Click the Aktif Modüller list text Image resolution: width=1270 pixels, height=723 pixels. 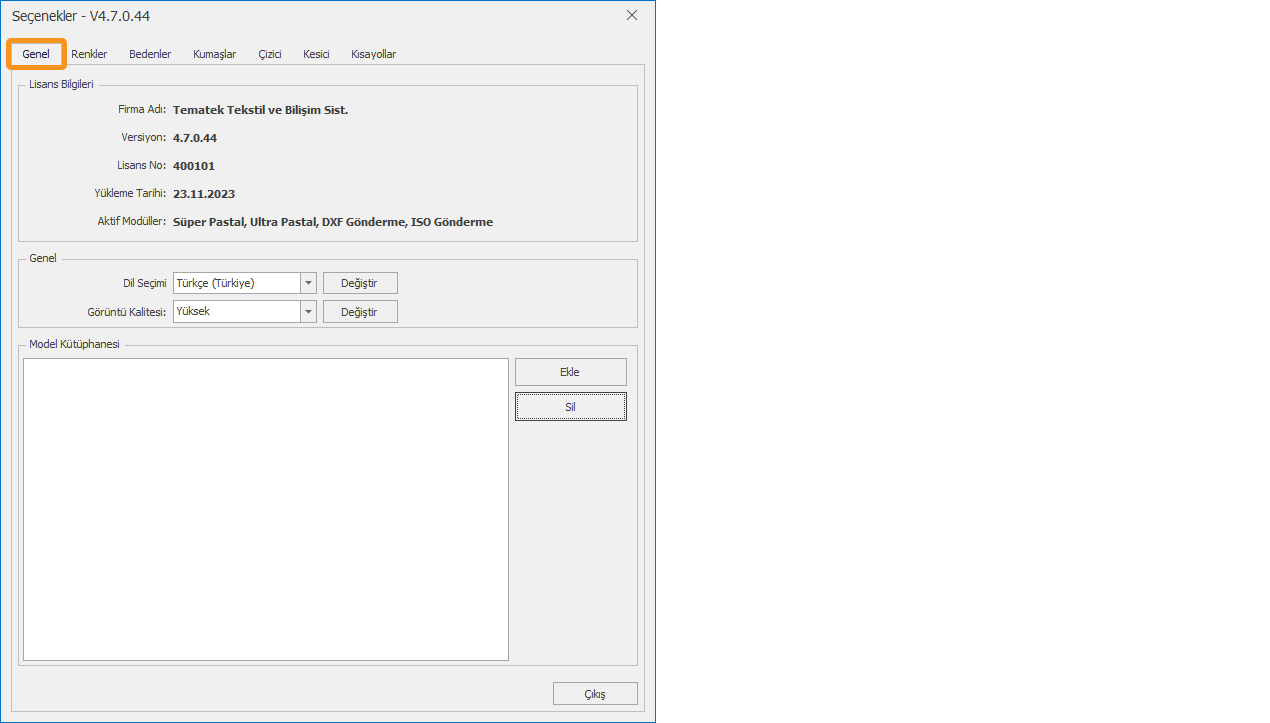pyautogui.click(x=332, y=222)
